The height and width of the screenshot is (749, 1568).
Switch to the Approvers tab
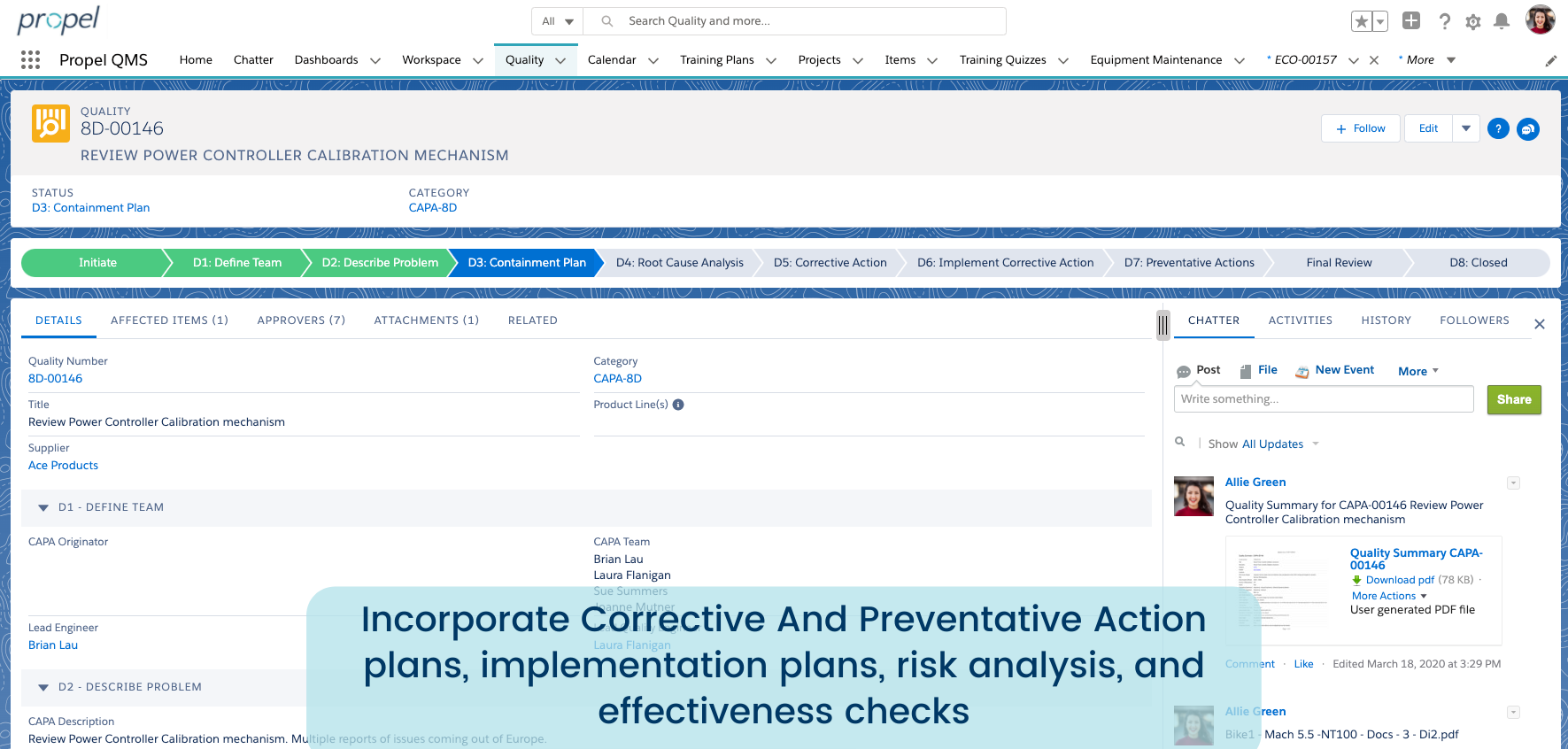[301, 320]
